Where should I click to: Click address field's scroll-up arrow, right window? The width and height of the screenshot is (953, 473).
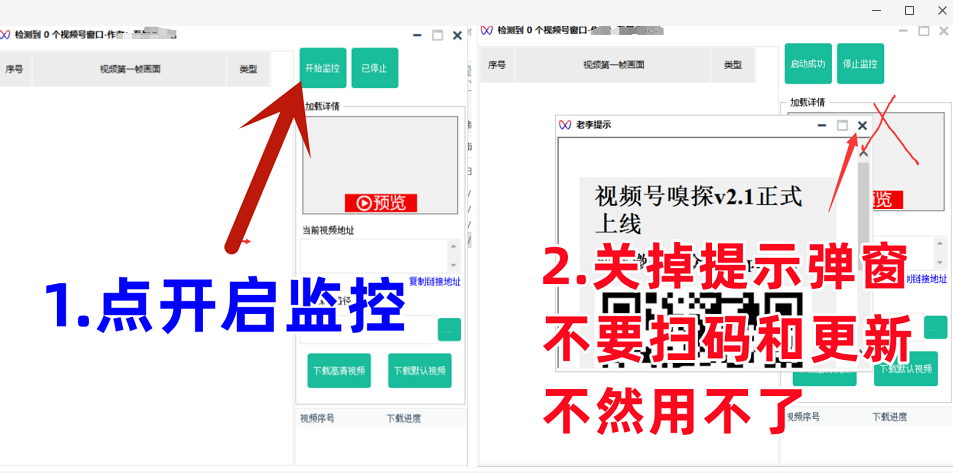coord(941,243)
